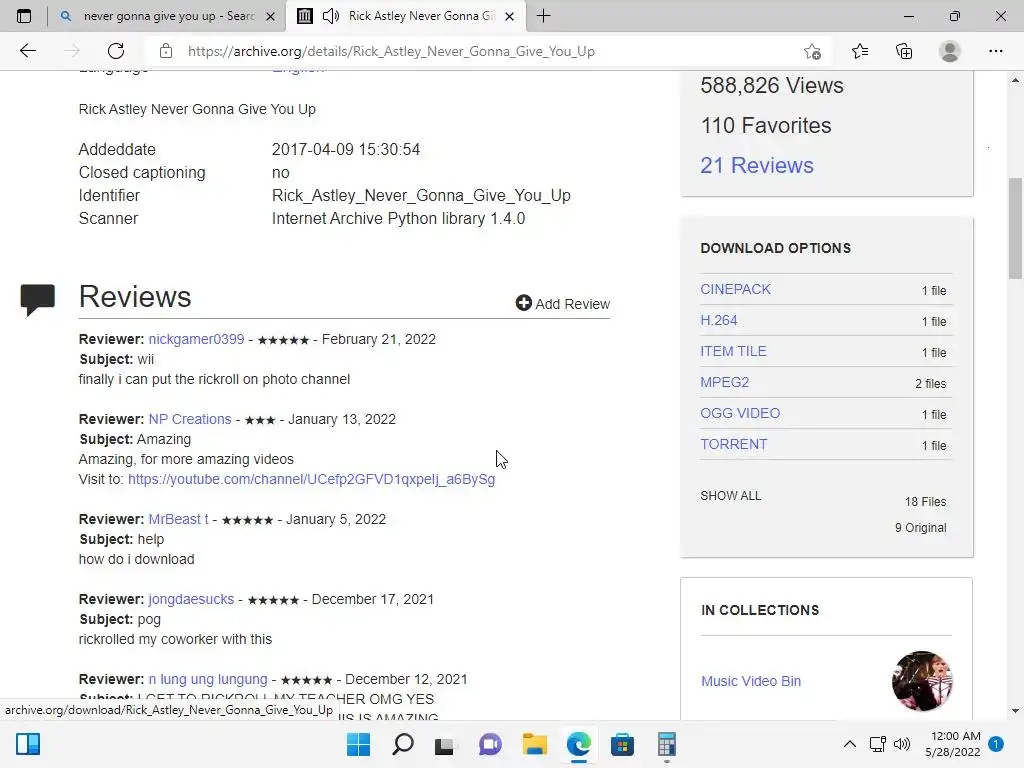
Task: Click the '588,826 Views' text
Action: (x=772, y=86)
